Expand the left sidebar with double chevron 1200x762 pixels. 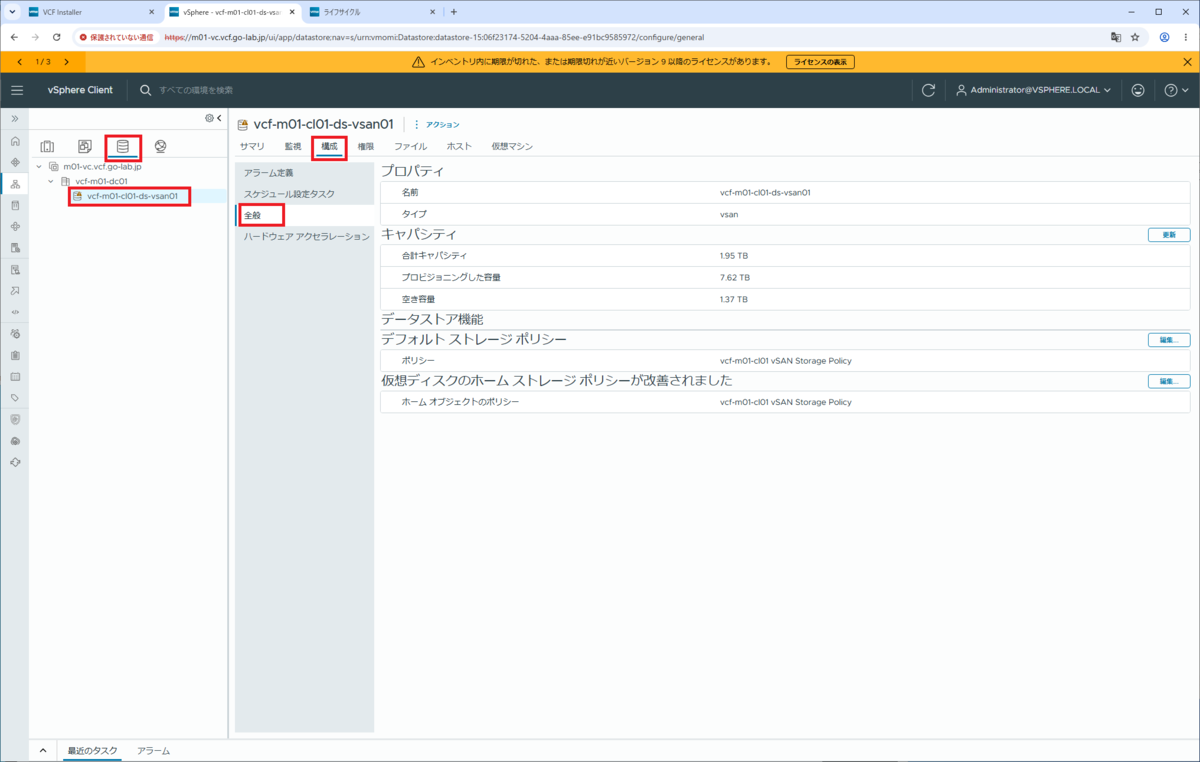(x=15, y=118)
